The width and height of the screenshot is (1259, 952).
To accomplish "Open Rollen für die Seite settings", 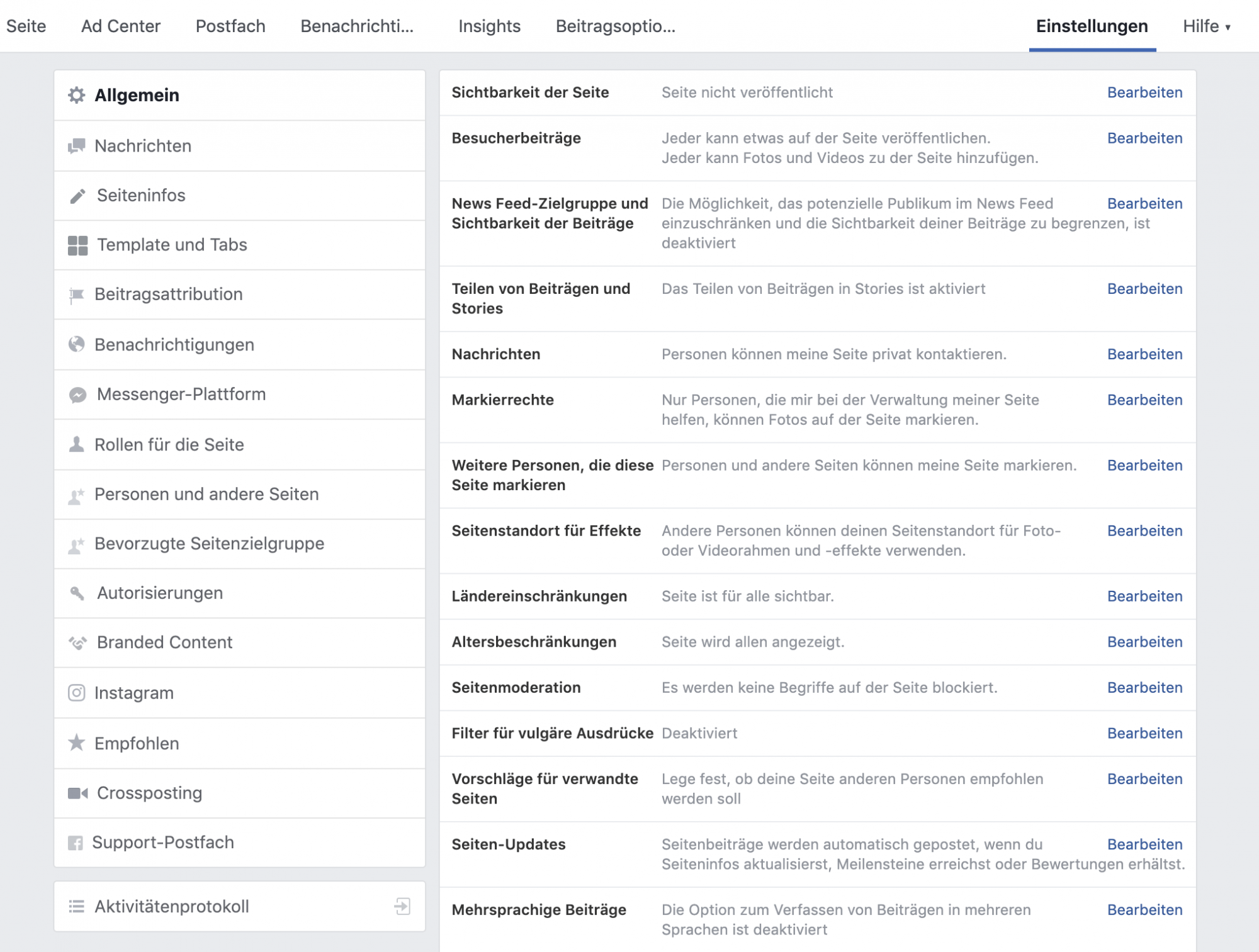I will point(169,445).
